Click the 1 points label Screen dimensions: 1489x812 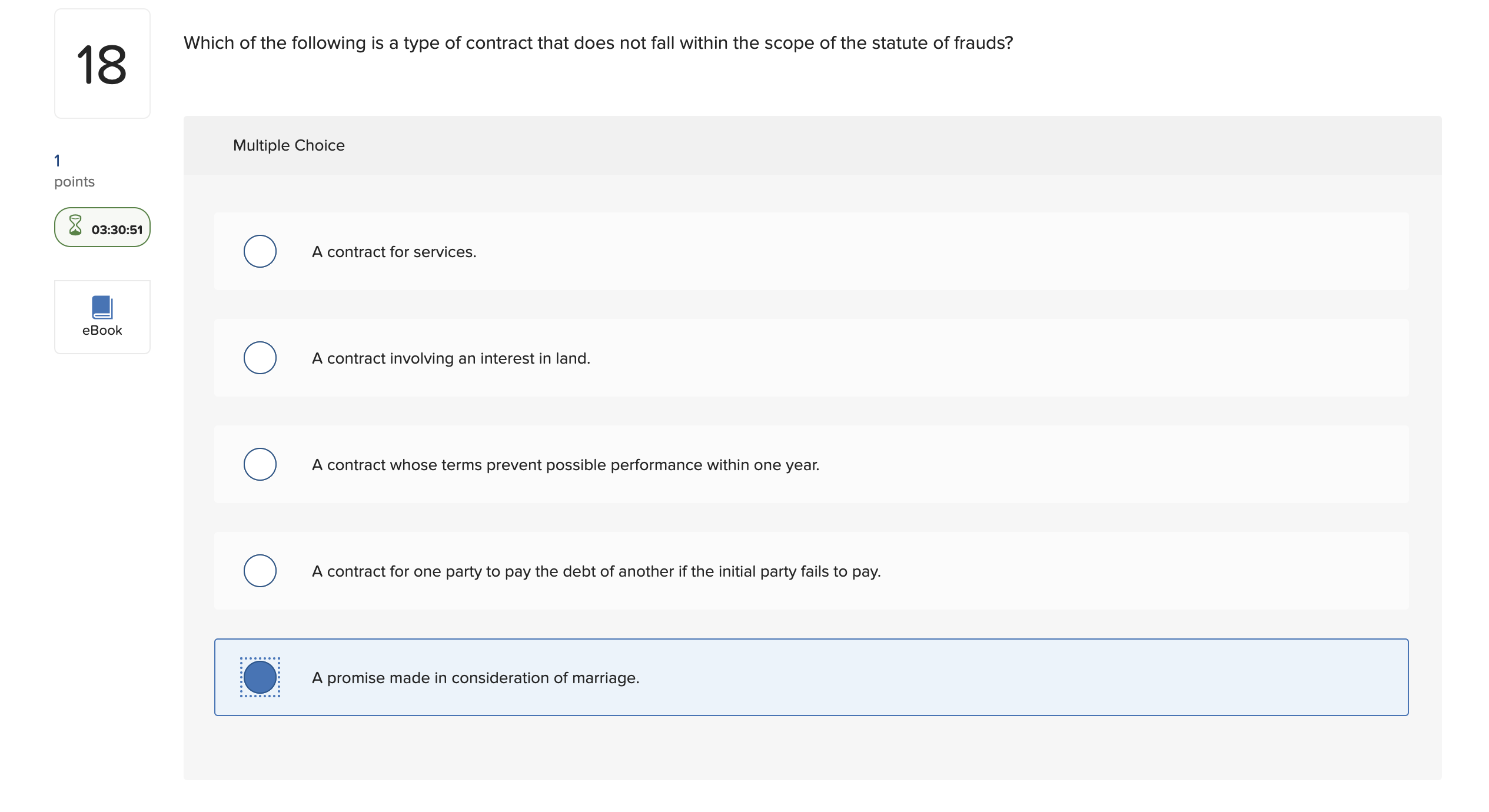(74, 171)
